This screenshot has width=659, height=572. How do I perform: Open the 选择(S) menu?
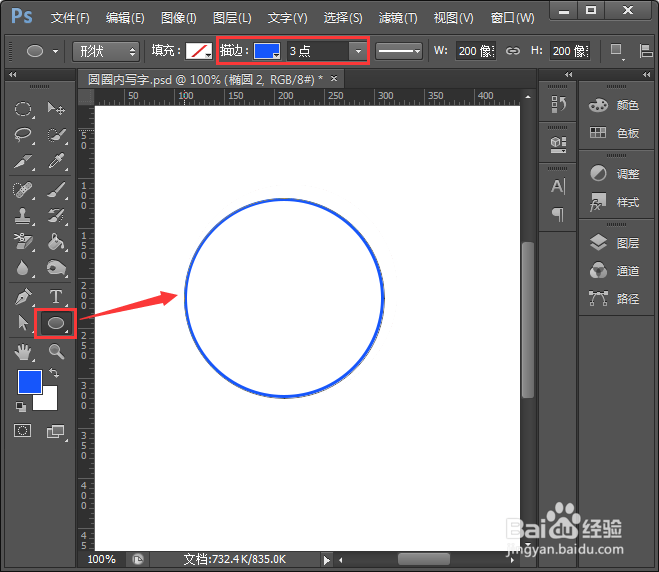[x=343, y=18]
